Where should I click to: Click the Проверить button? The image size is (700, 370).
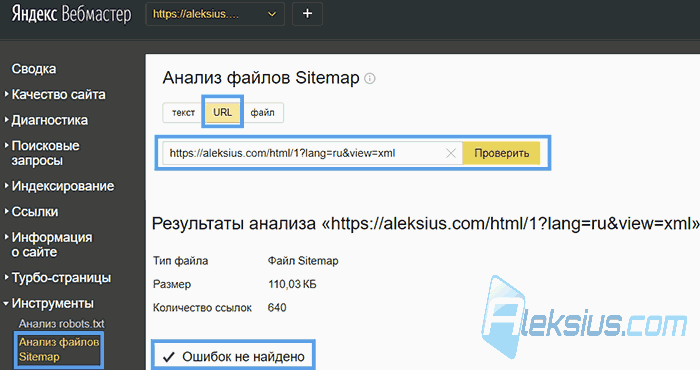coord(501,153)
